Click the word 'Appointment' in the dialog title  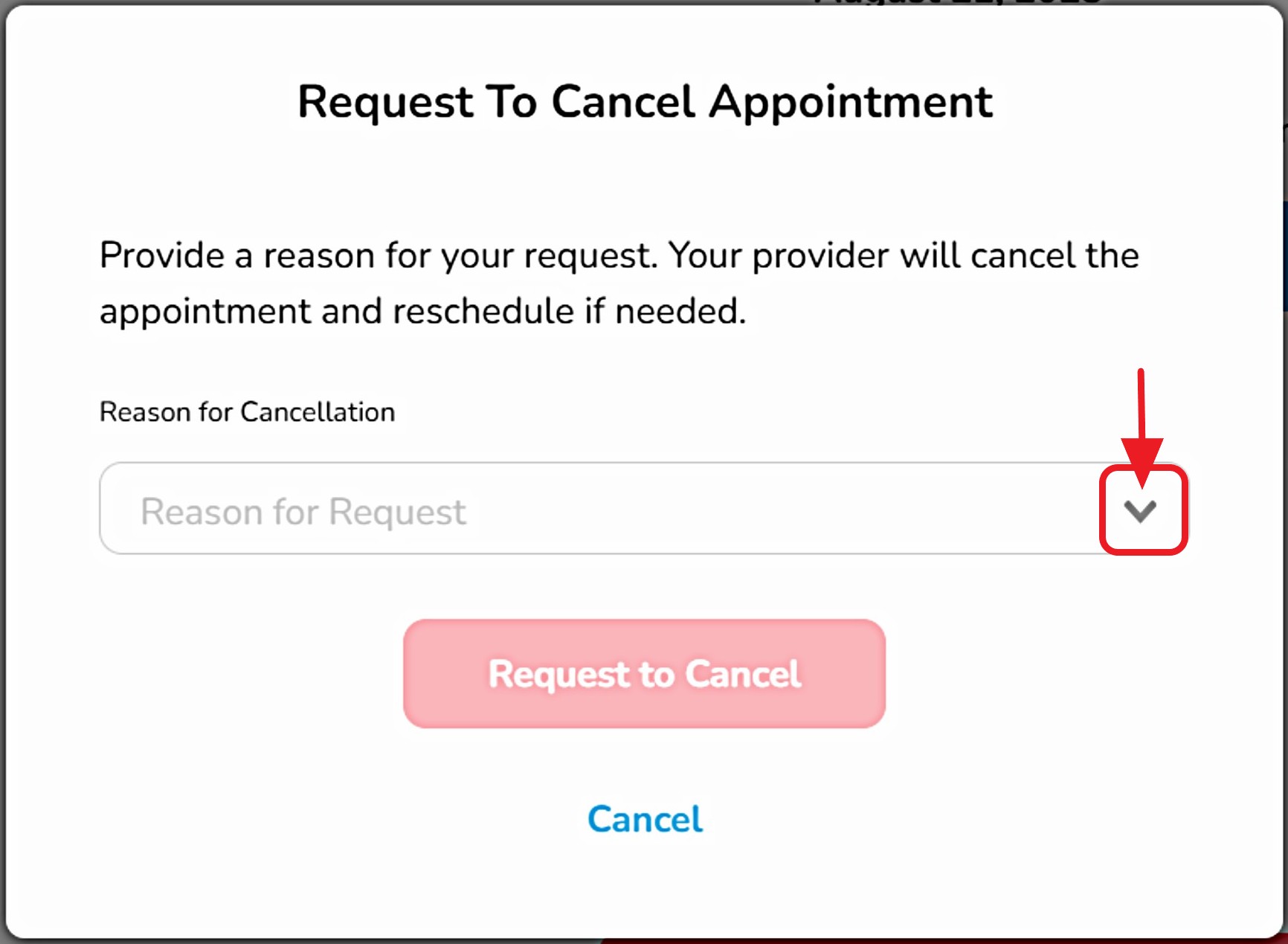(x=851, y=101)
